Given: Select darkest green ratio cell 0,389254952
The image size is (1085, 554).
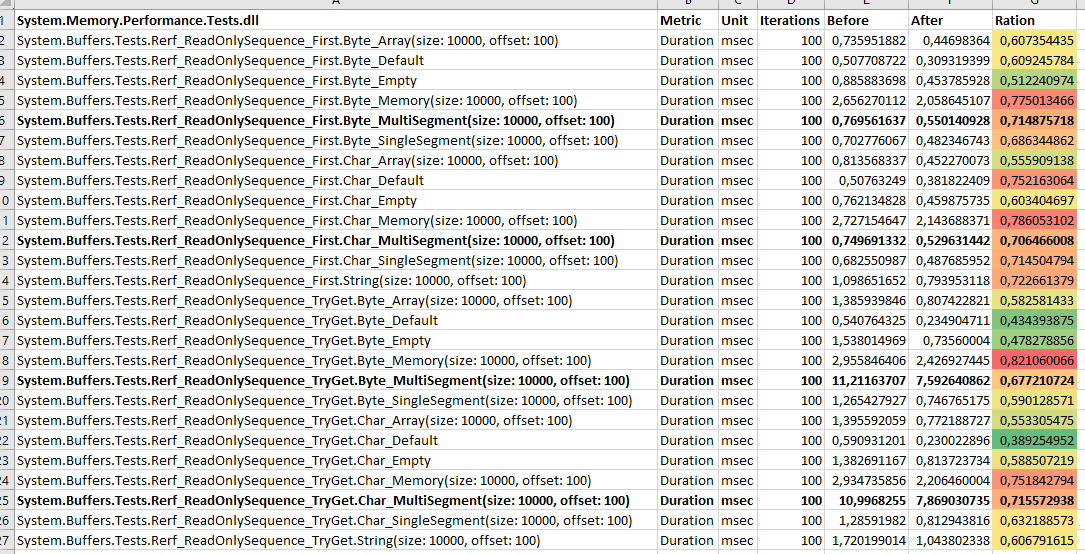Looking at the screenshot, I should pos(1035,441).
